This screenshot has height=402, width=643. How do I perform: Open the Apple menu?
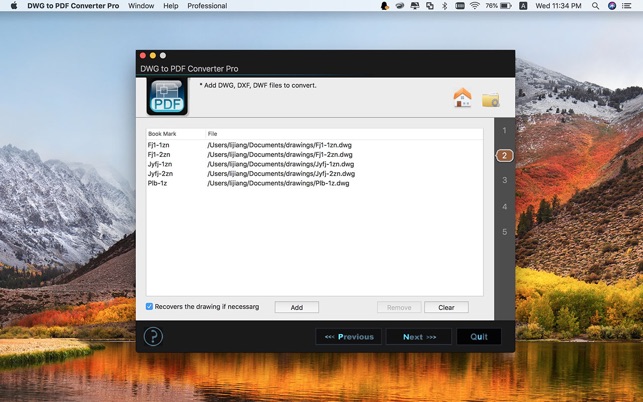(14, 6)
